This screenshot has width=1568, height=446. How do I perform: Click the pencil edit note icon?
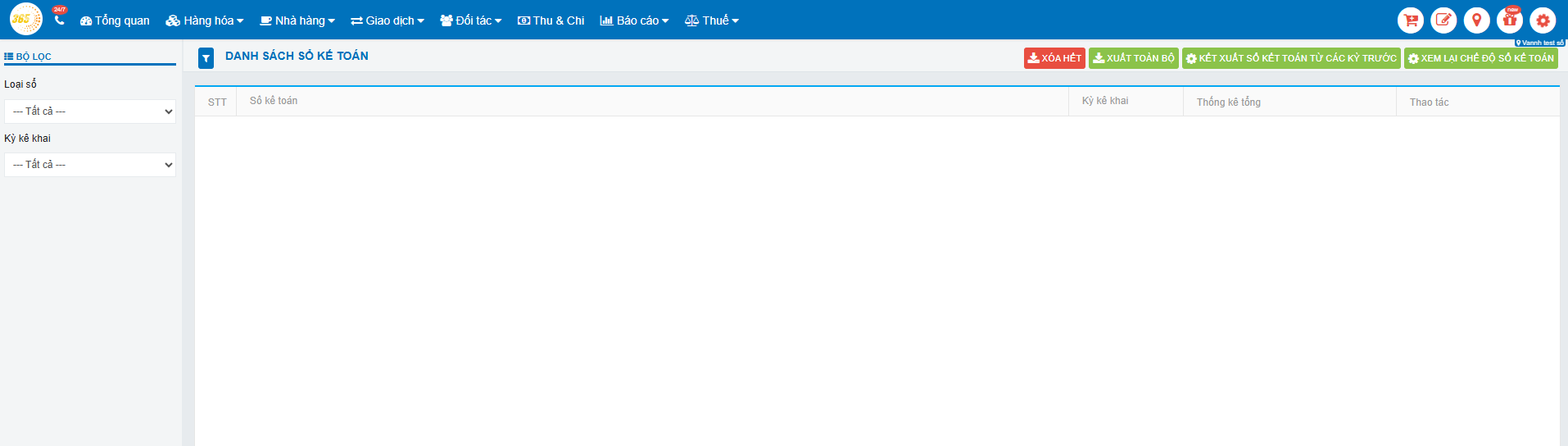pyautogui.click(x=1443, y=20)
